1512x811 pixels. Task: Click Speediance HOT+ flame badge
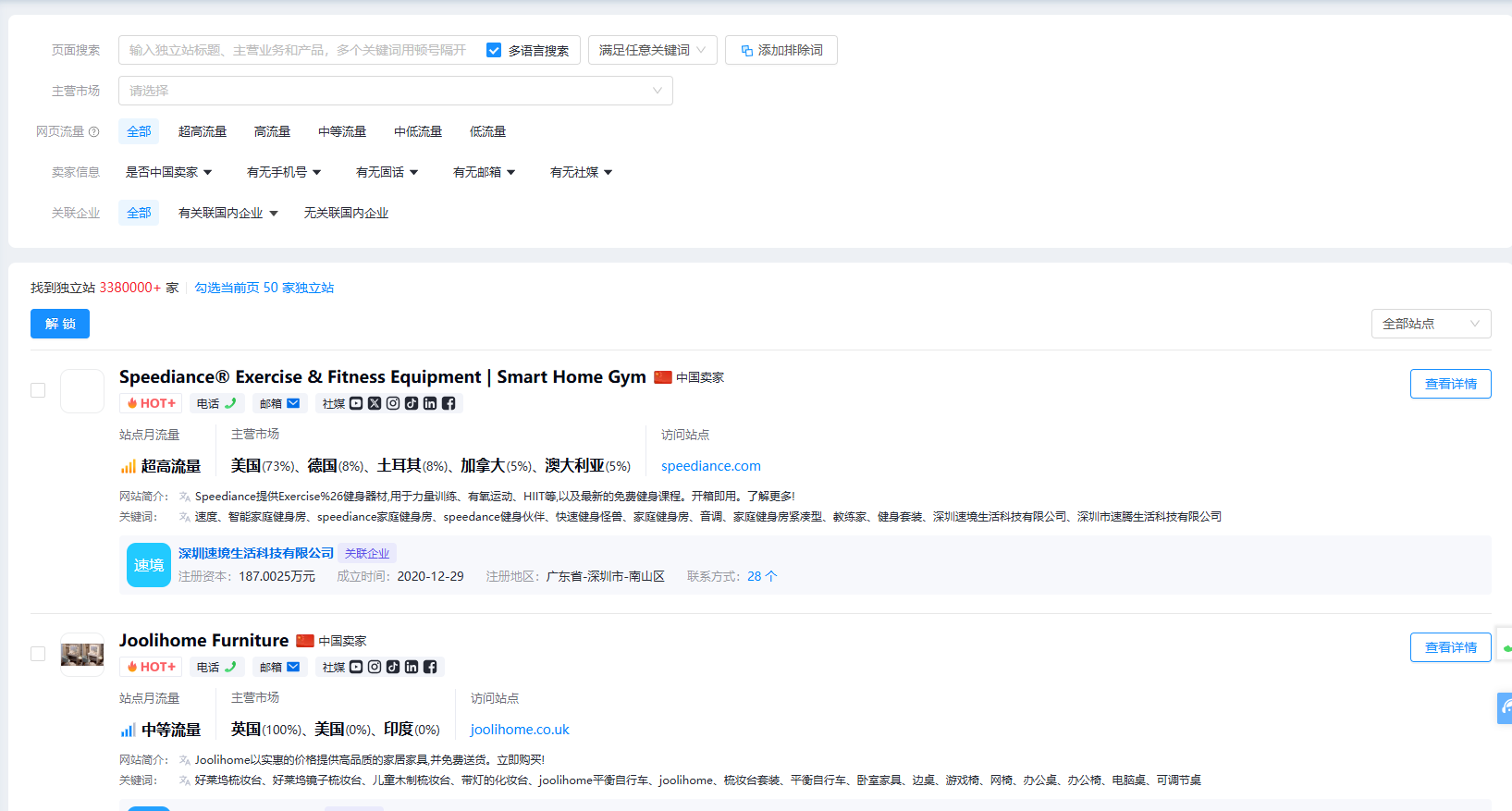tap(151, 403)
